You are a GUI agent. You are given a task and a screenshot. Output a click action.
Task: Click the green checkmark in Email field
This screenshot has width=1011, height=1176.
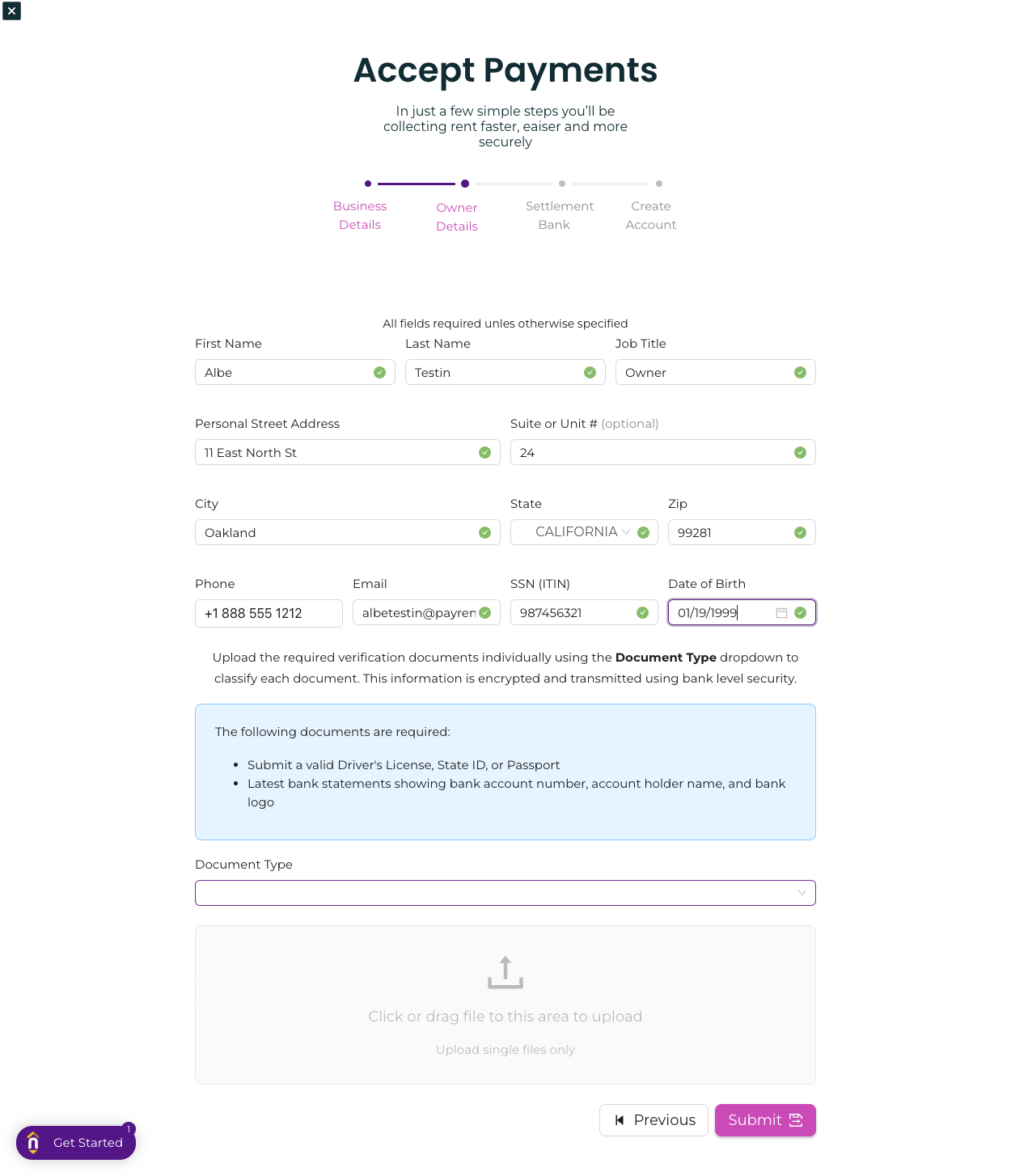click(484, 612)
